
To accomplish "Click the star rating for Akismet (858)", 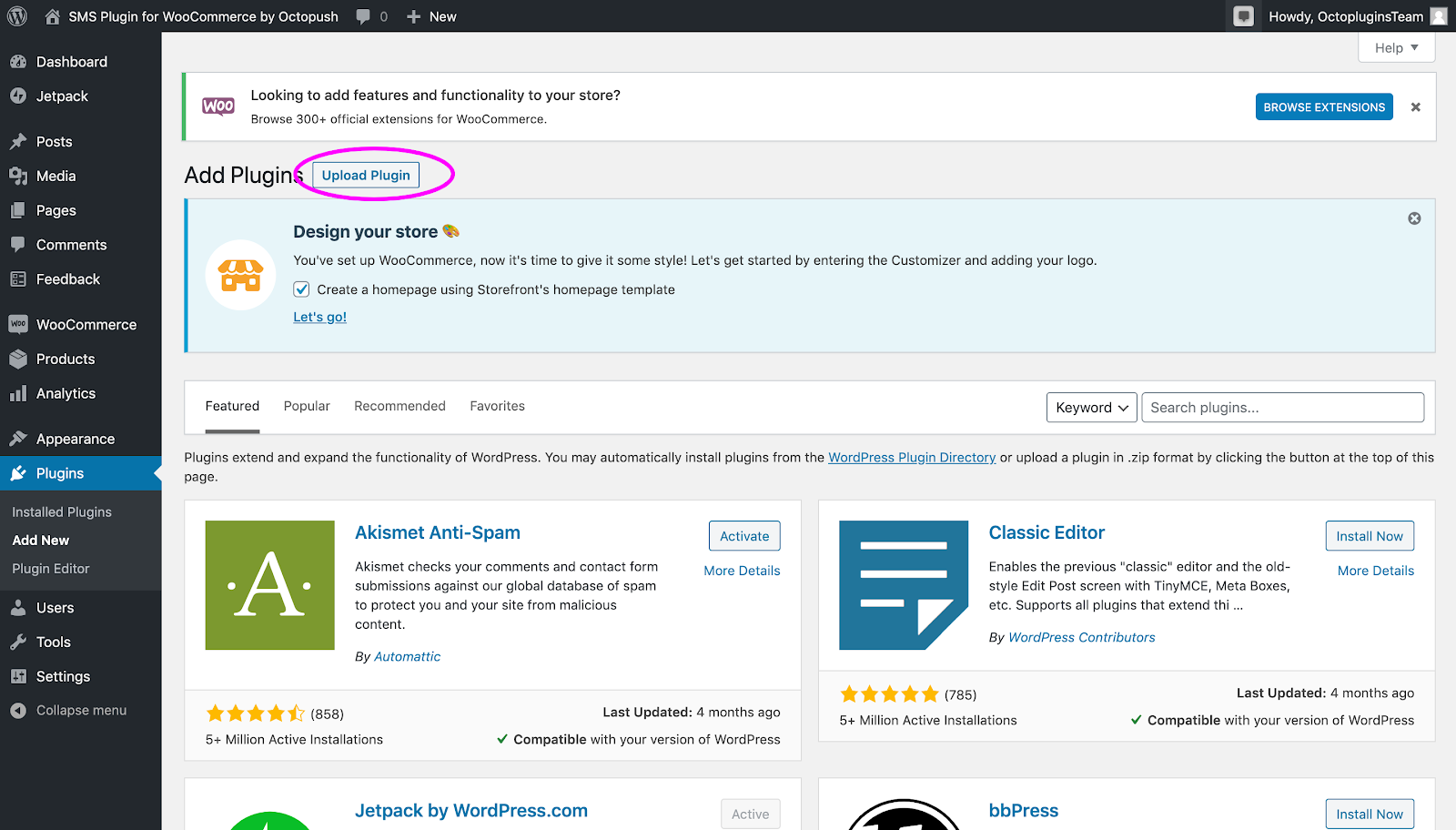I will 256,714.
